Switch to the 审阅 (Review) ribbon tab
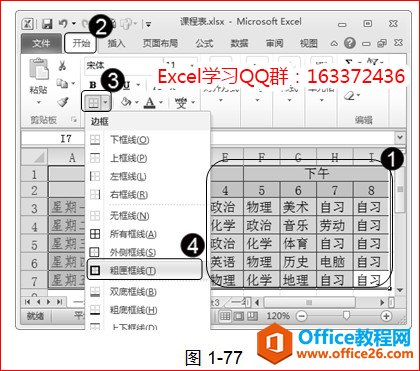Image resolution: width=420 pixels, height=371 pixels. click(274, 43)
